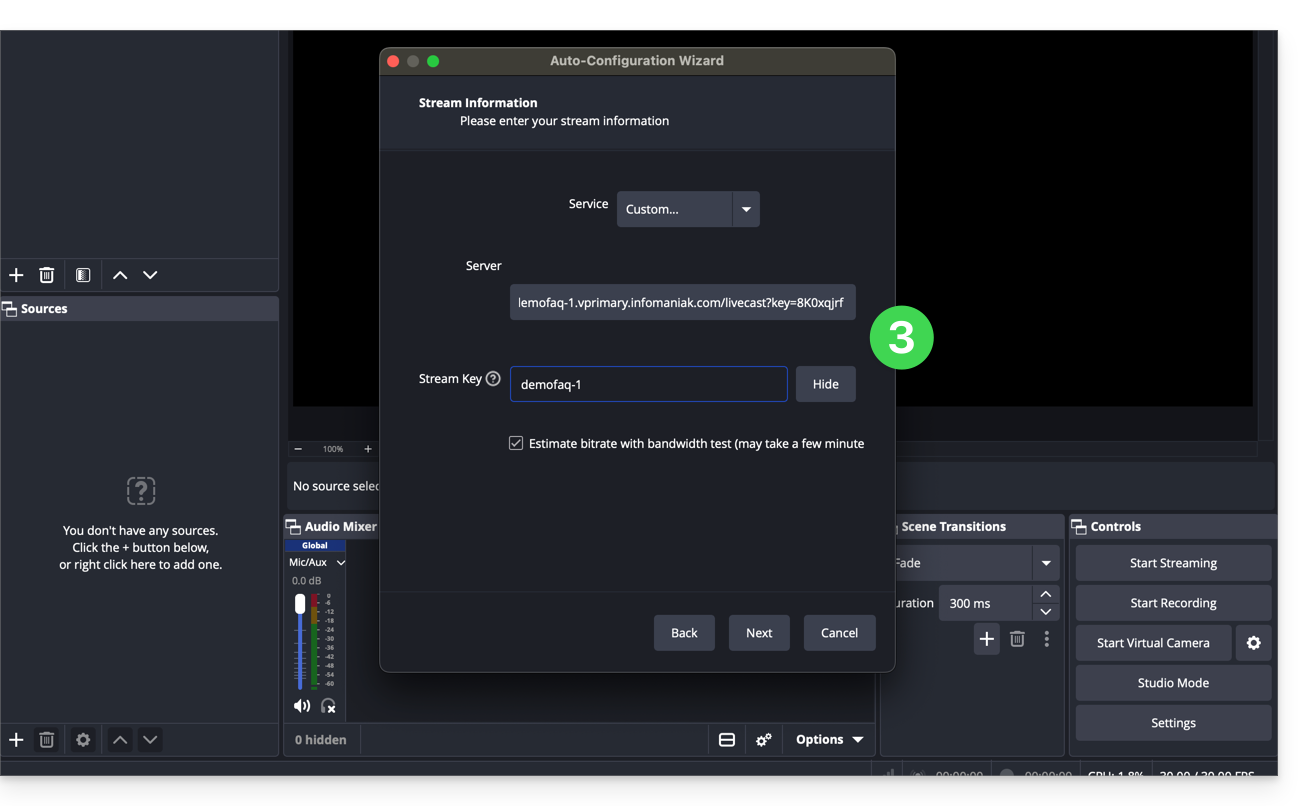Add a source with the plus icon
This screenshot has height=806, width=1308.
[16, 740]
